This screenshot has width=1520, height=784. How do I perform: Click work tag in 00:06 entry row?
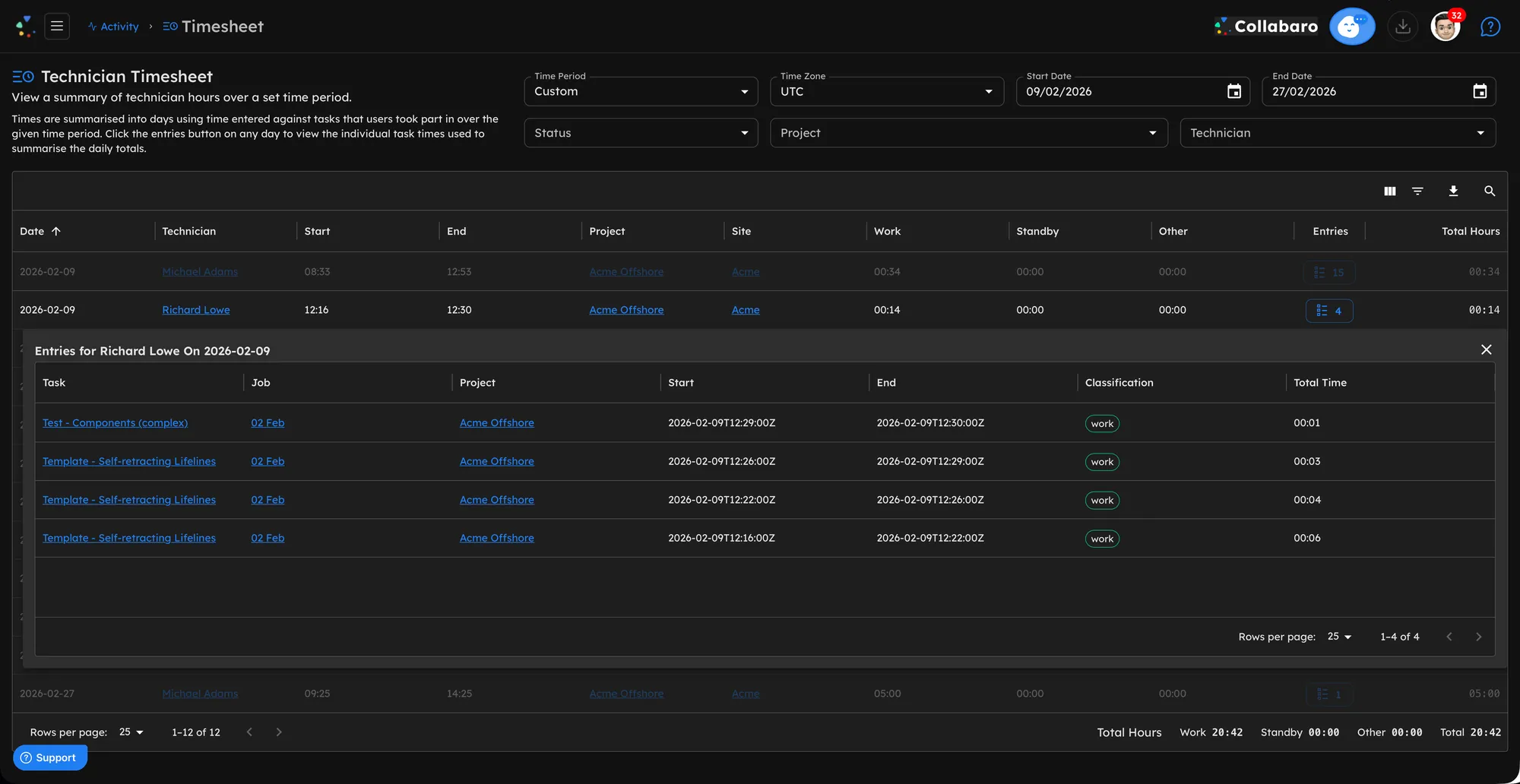(x=1102, y=539)
